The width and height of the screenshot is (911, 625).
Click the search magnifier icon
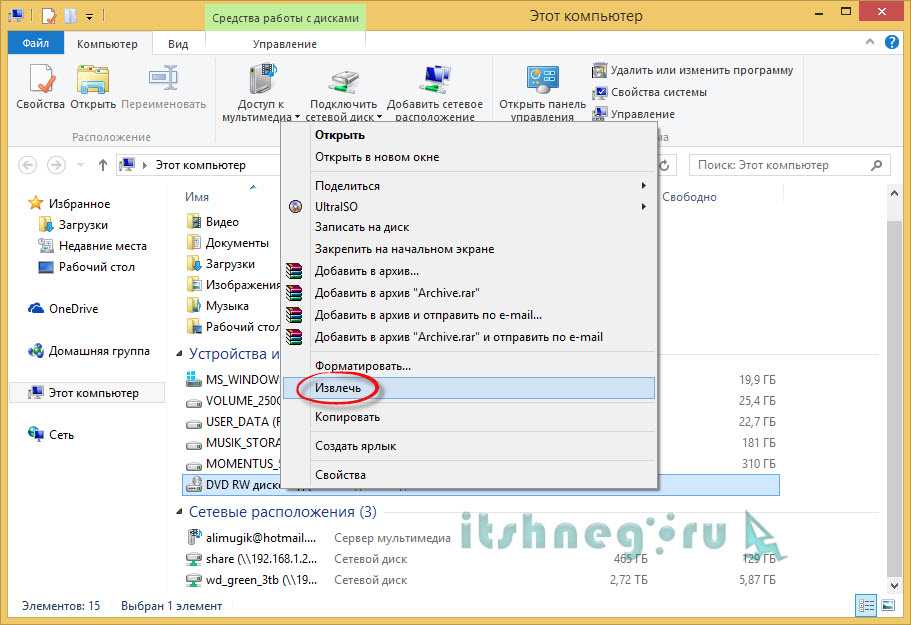pyautogui.click(x=876, y=165)
